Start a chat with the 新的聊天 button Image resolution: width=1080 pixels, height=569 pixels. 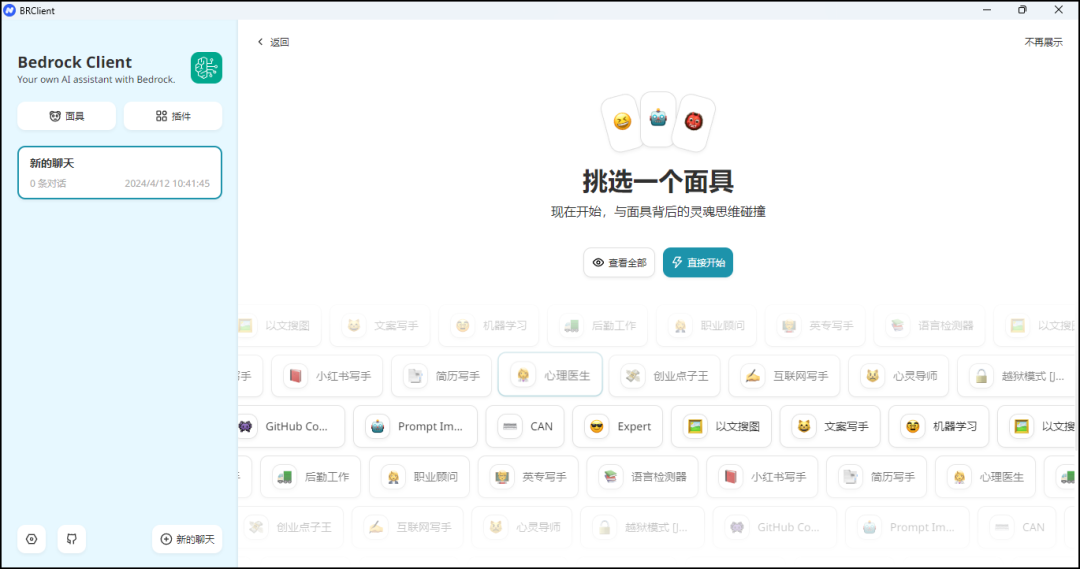187,539
